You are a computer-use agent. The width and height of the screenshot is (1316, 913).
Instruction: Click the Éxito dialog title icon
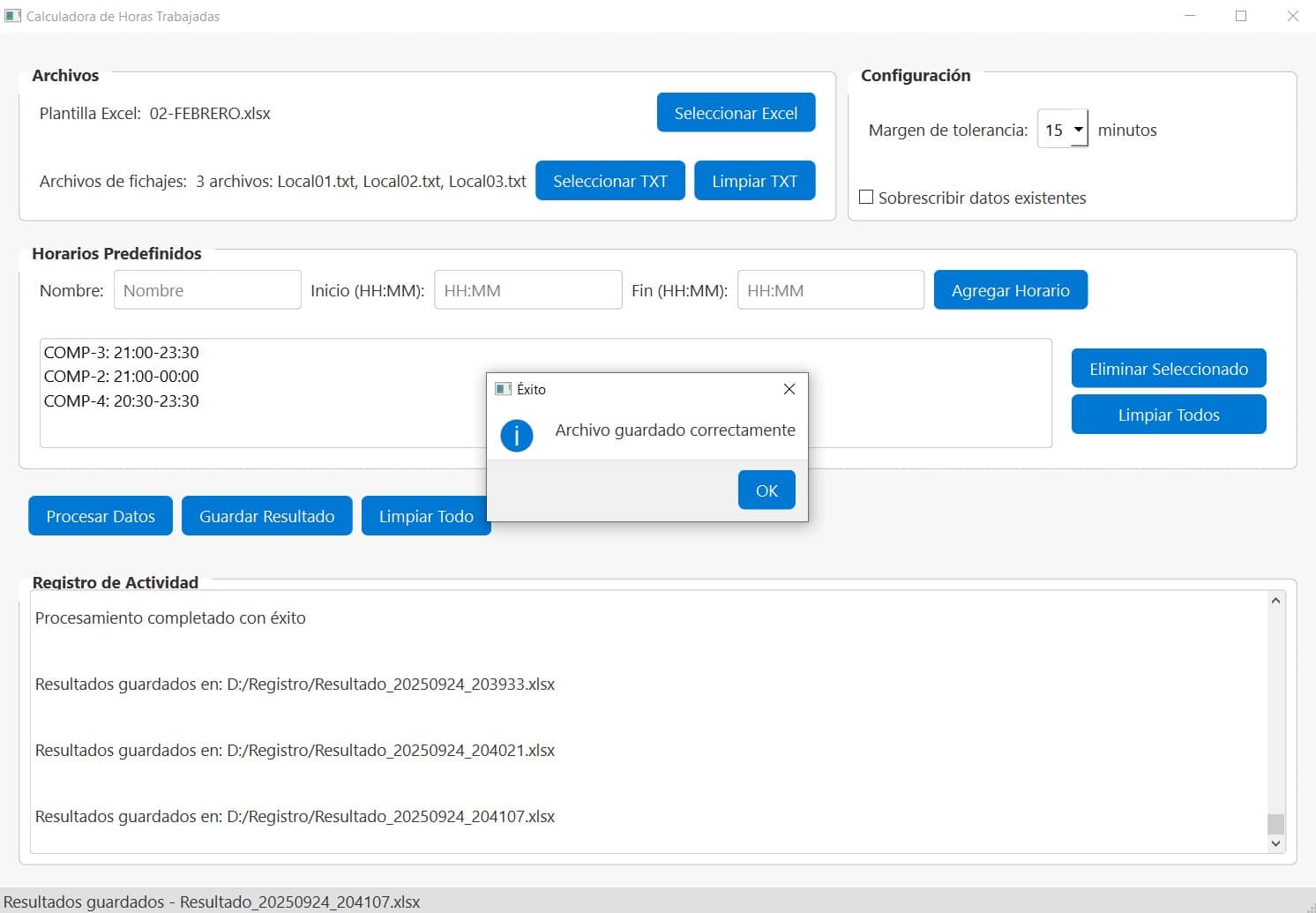503,389
